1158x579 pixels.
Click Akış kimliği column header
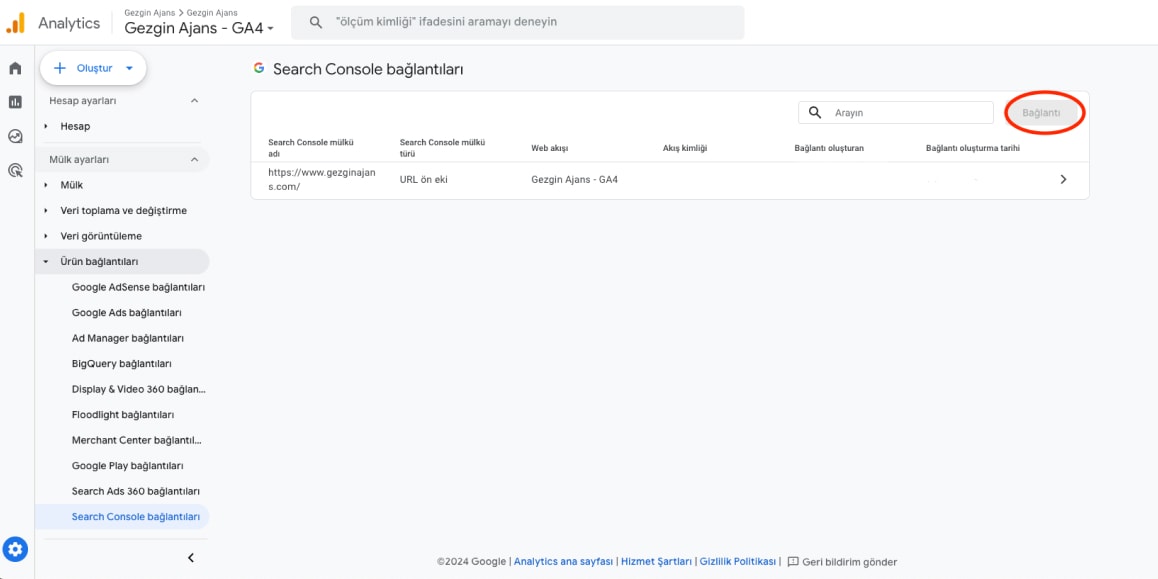click(x=685, y=148)
